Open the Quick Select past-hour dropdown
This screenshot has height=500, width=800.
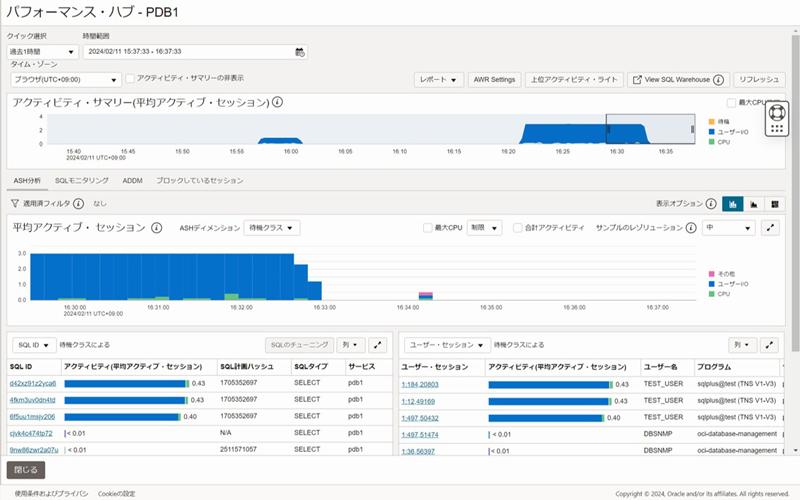pyautogui.click(x=43, y=52)
